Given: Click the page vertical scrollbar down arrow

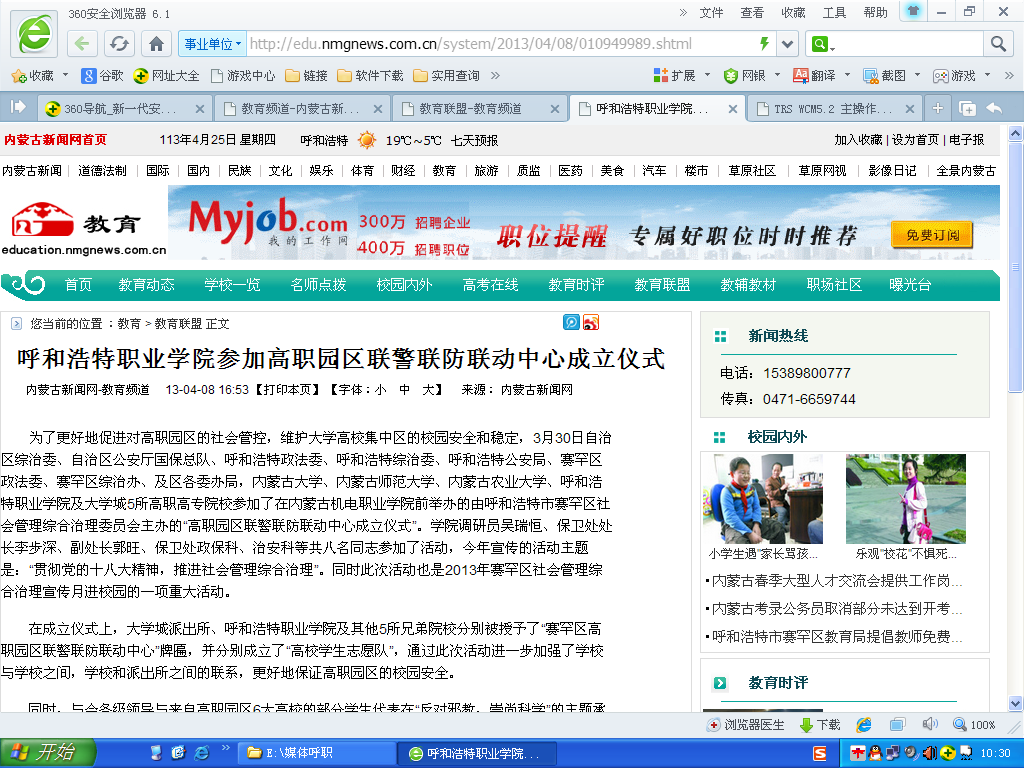Looking at the screenshot, I should (1016, 704).
